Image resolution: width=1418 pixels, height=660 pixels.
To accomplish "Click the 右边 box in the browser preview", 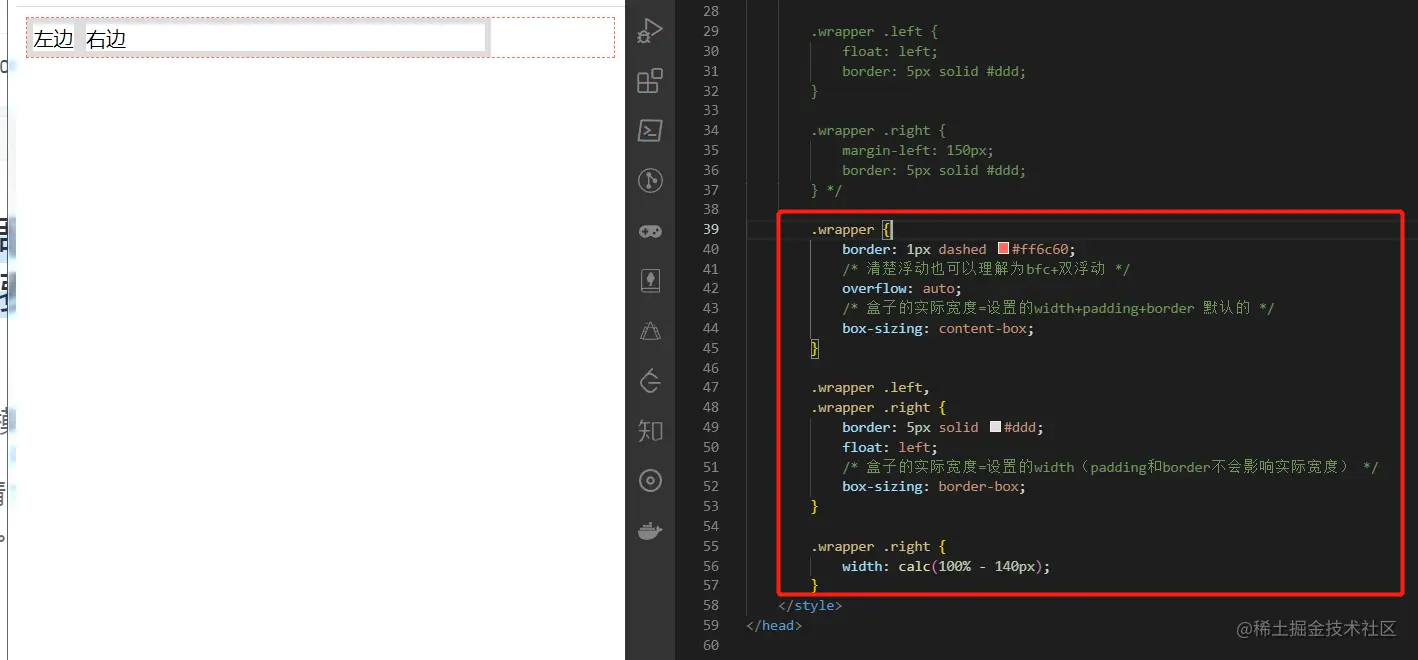I will (x=285, y=39).
